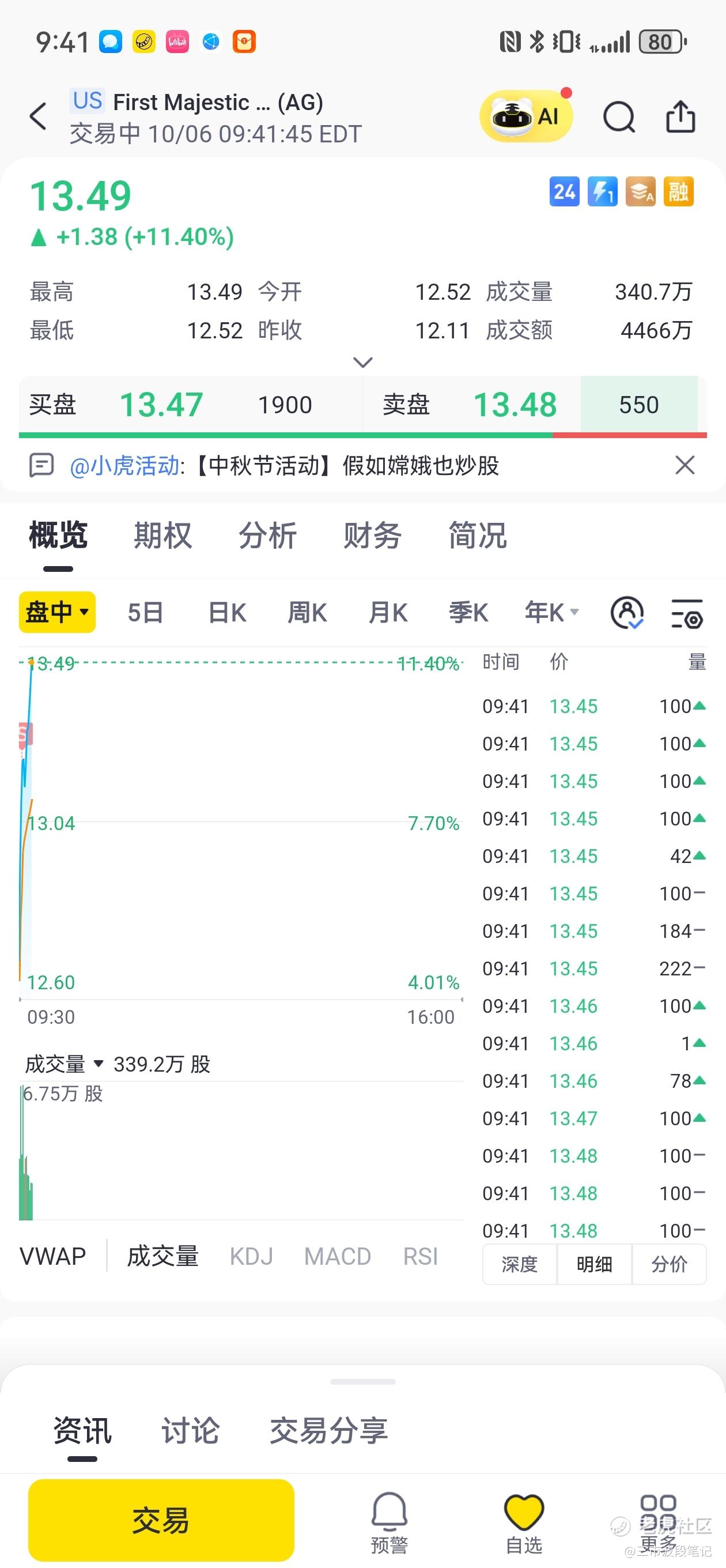This screenshot has width=726, height=1568.
Task: Tap the trade row with volume 222
Action: [x=594, y=968]
